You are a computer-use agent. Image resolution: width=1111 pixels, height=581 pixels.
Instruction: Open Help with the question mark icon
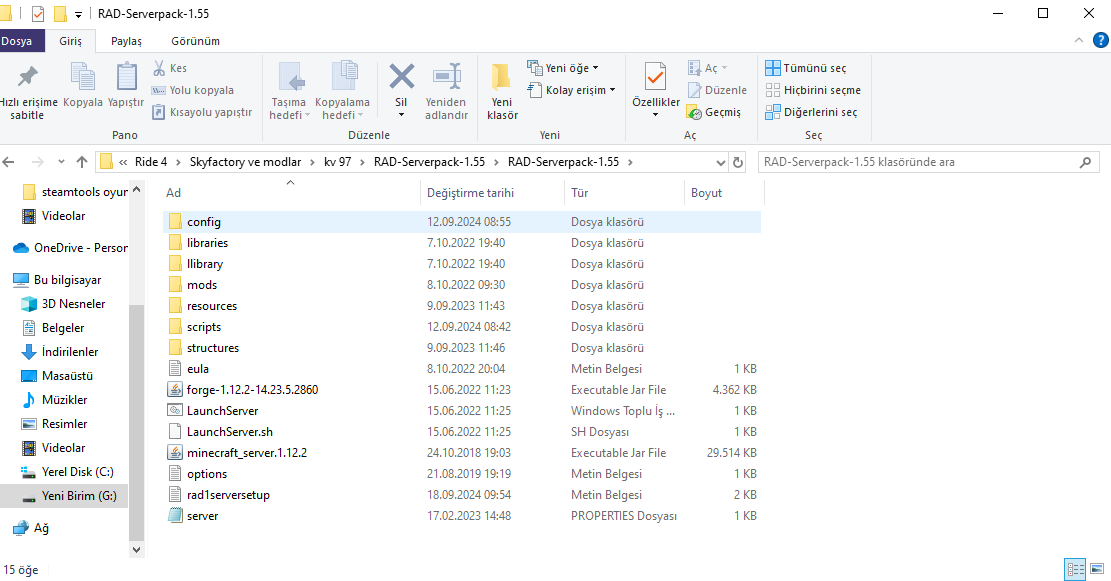tap(1100, 40)
